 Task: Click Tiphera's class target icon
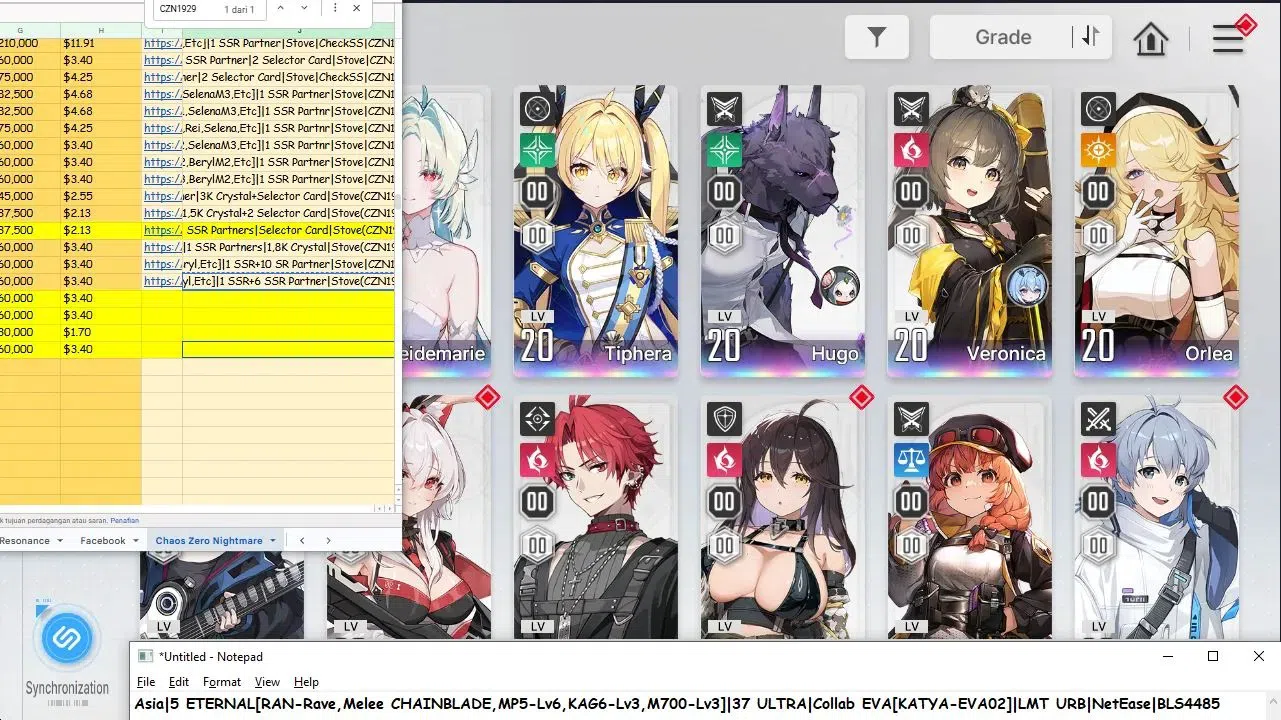(537, 109)
